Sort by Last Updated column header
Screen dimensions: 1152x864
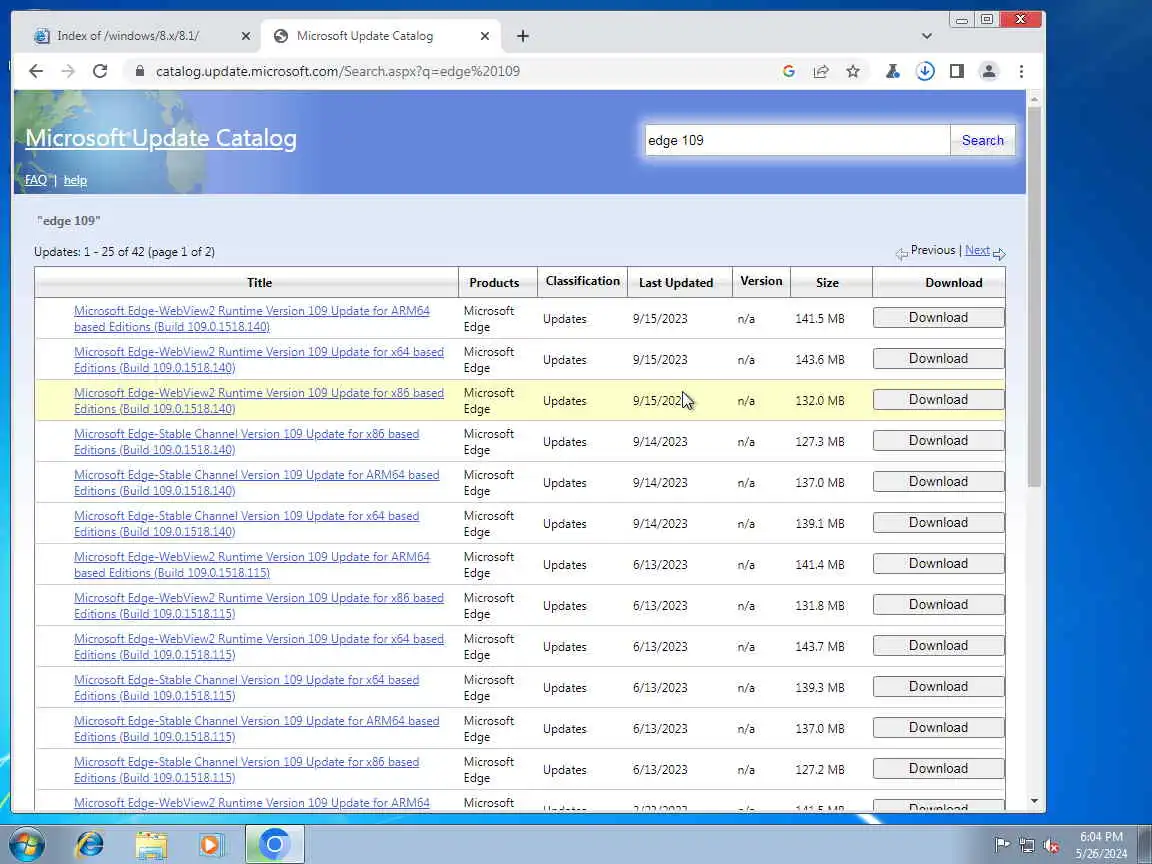(676, 283)
